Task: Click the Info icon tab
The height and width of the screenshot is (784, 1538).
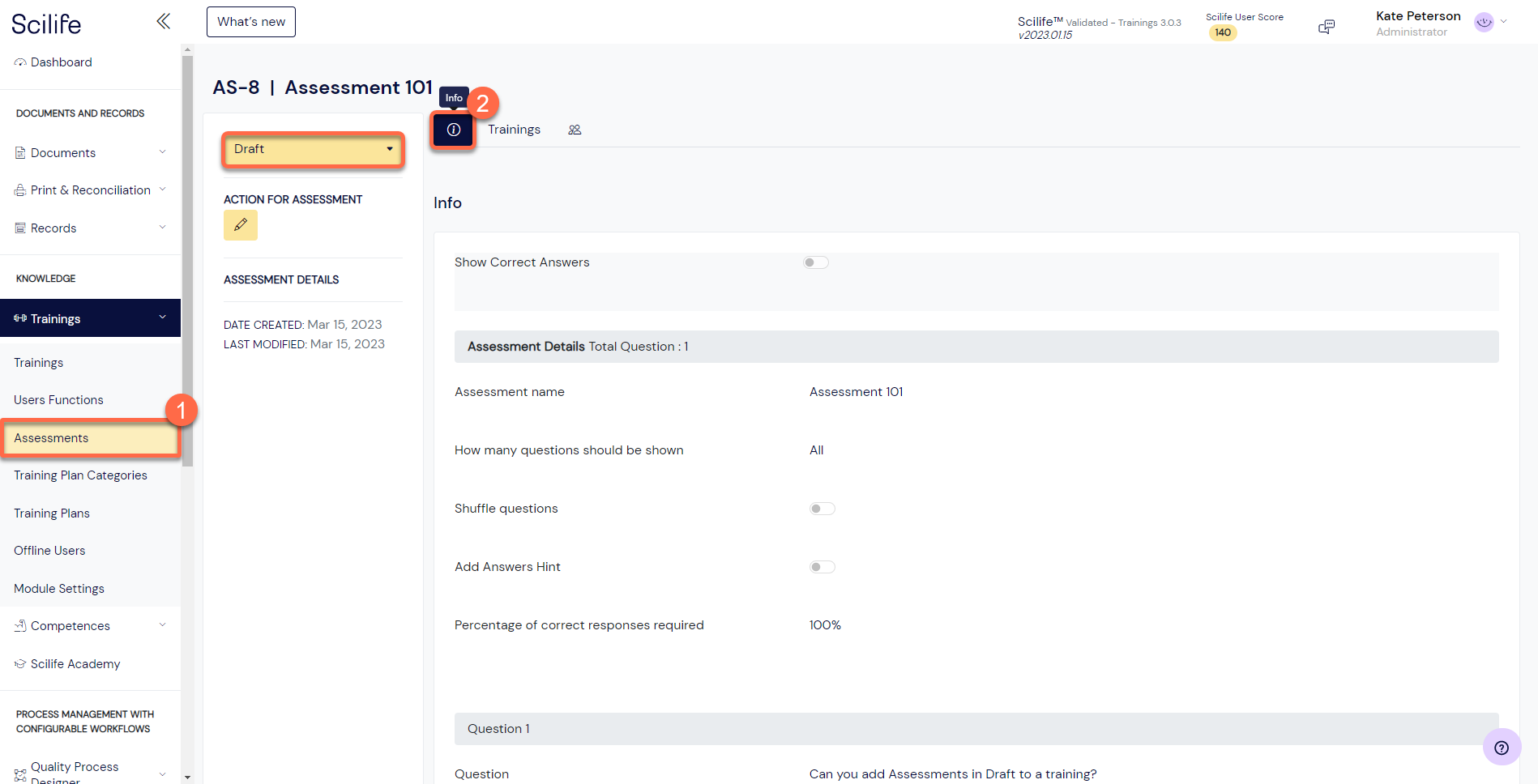Action: click(453, 130)
